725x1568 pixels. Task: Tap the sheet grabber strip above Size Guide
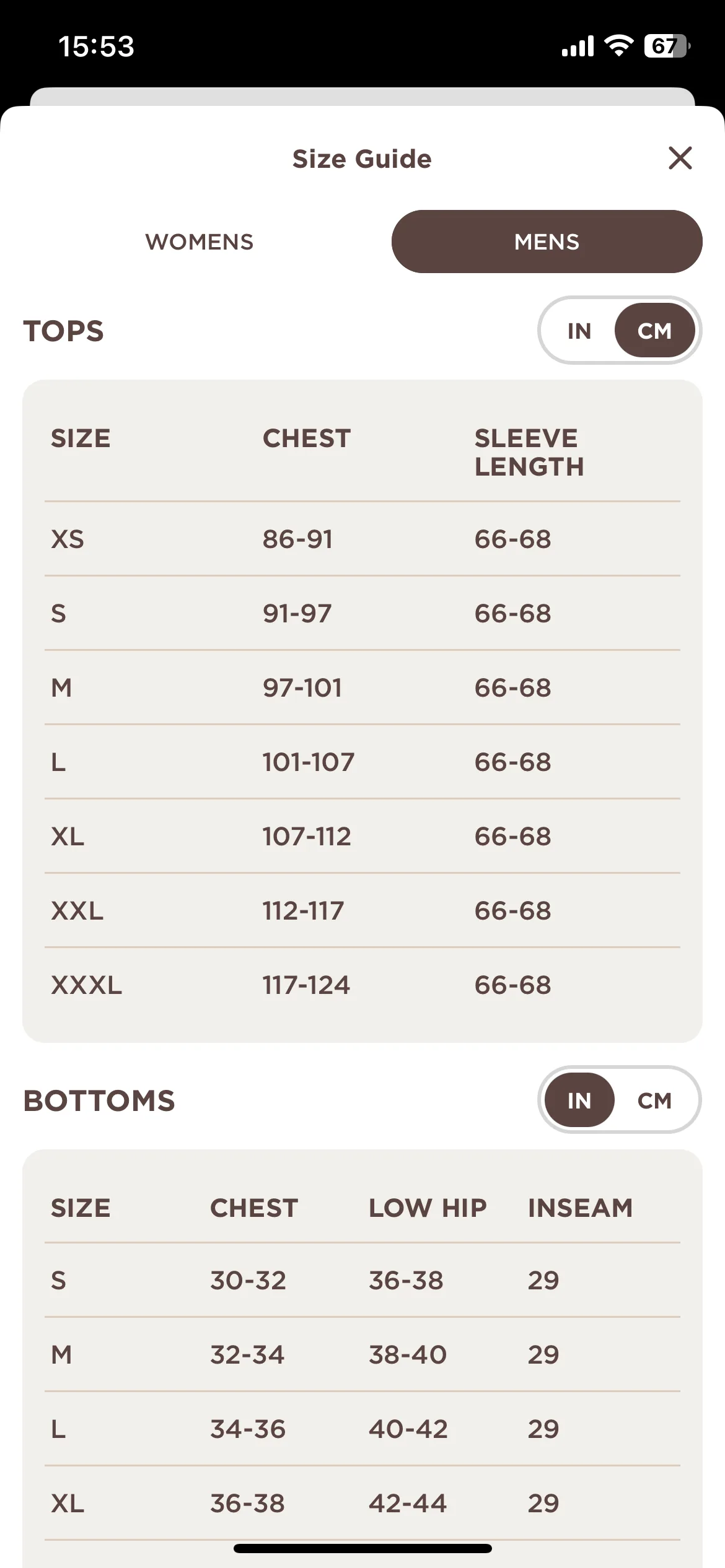click(x=362, y=97)
